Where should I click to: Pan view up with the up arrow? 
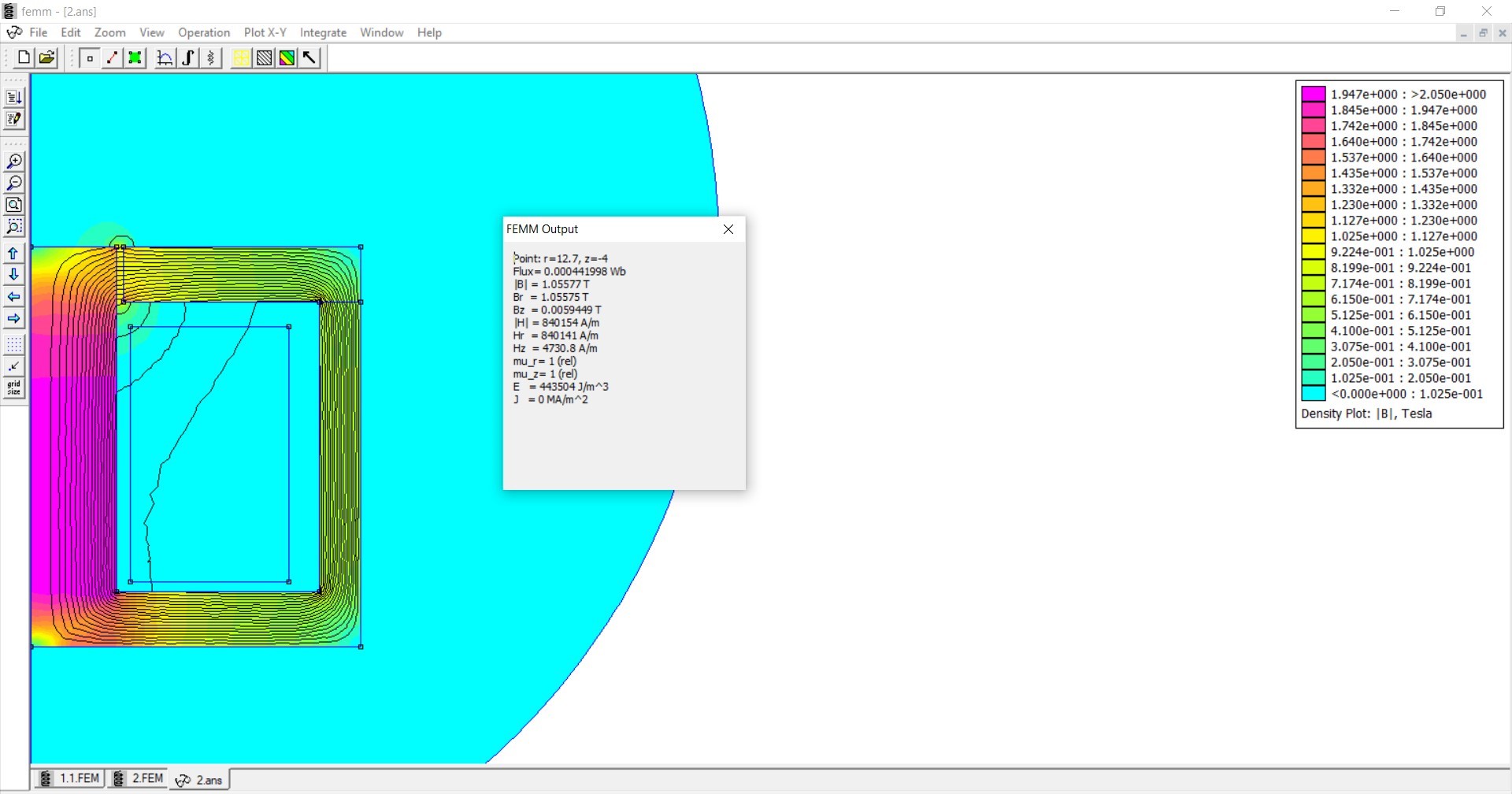click(x=14, y=254)
